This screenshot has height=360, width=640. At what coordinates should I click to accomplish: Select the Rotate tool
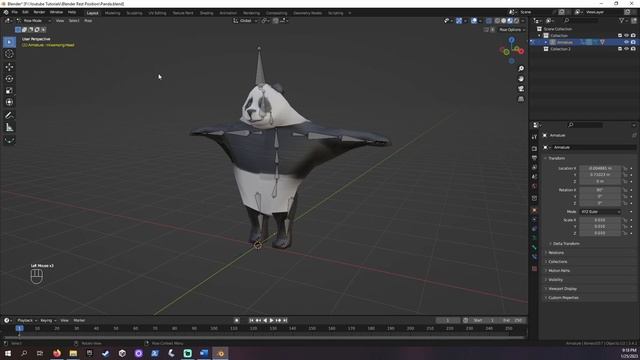[9, 78]
